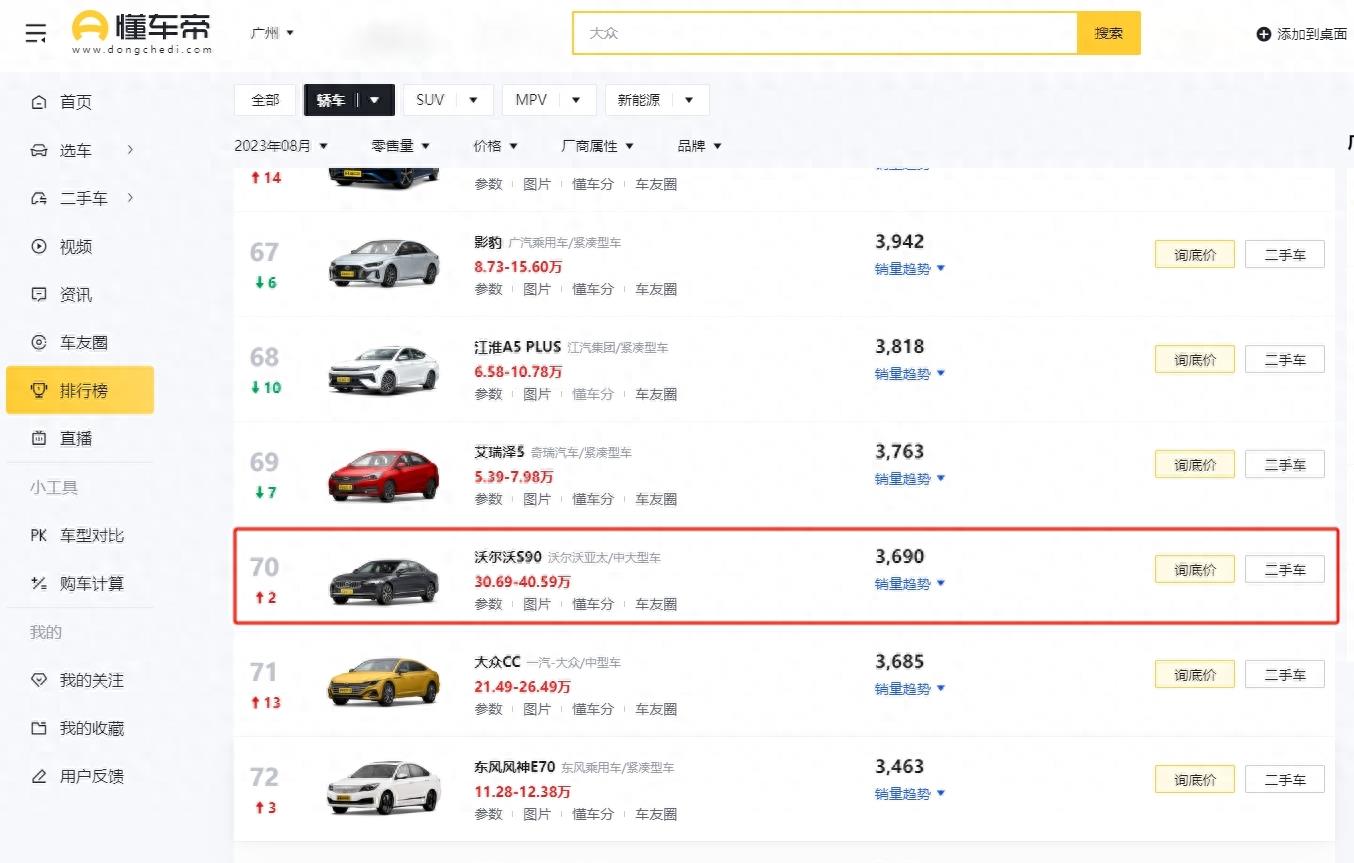Click the play icon beside 视频
The image size is (1354, 863).
coord(39,246)
